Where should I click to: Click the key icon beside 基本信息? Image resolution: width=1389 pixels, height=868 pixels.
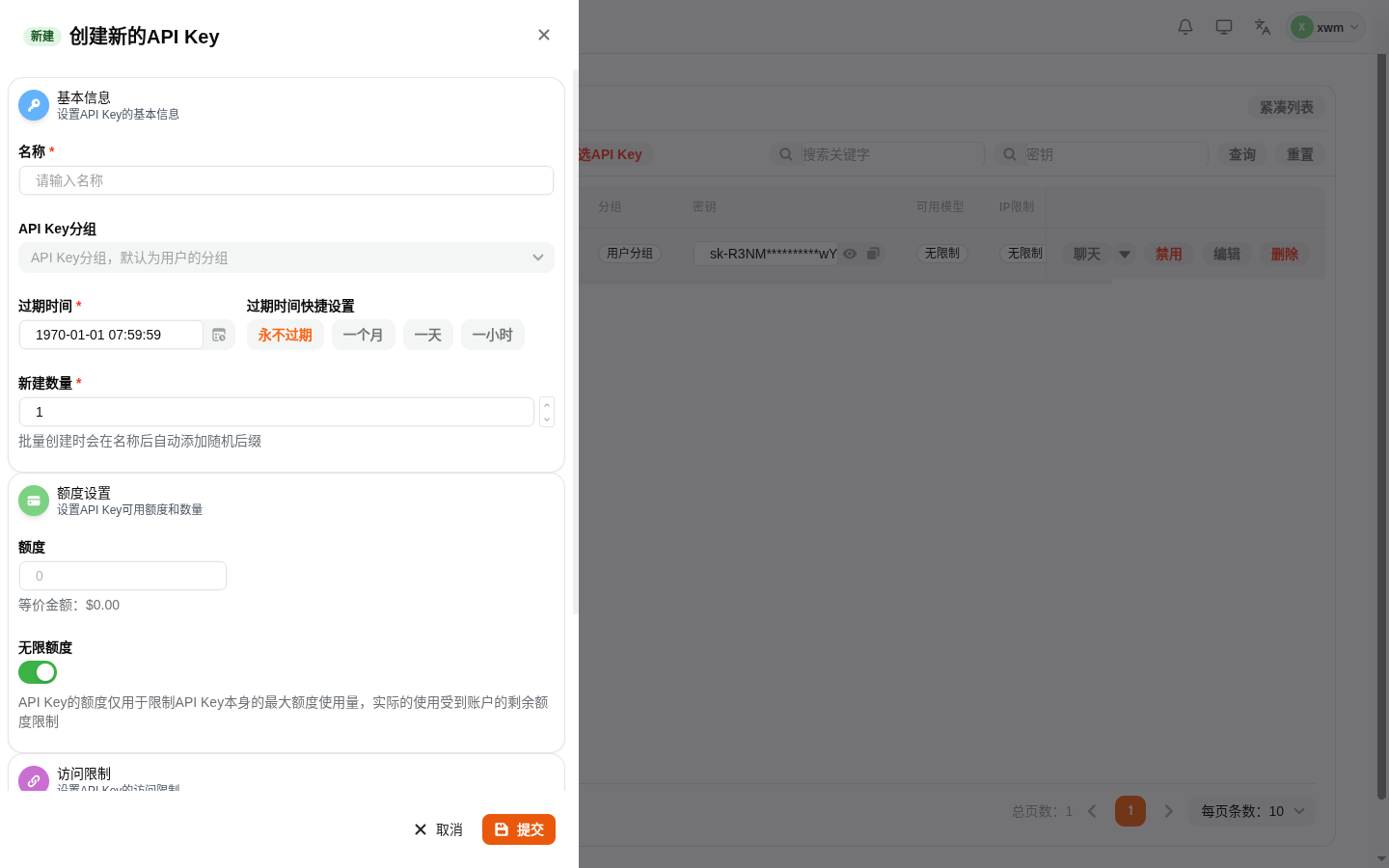(x=34, y=105)
